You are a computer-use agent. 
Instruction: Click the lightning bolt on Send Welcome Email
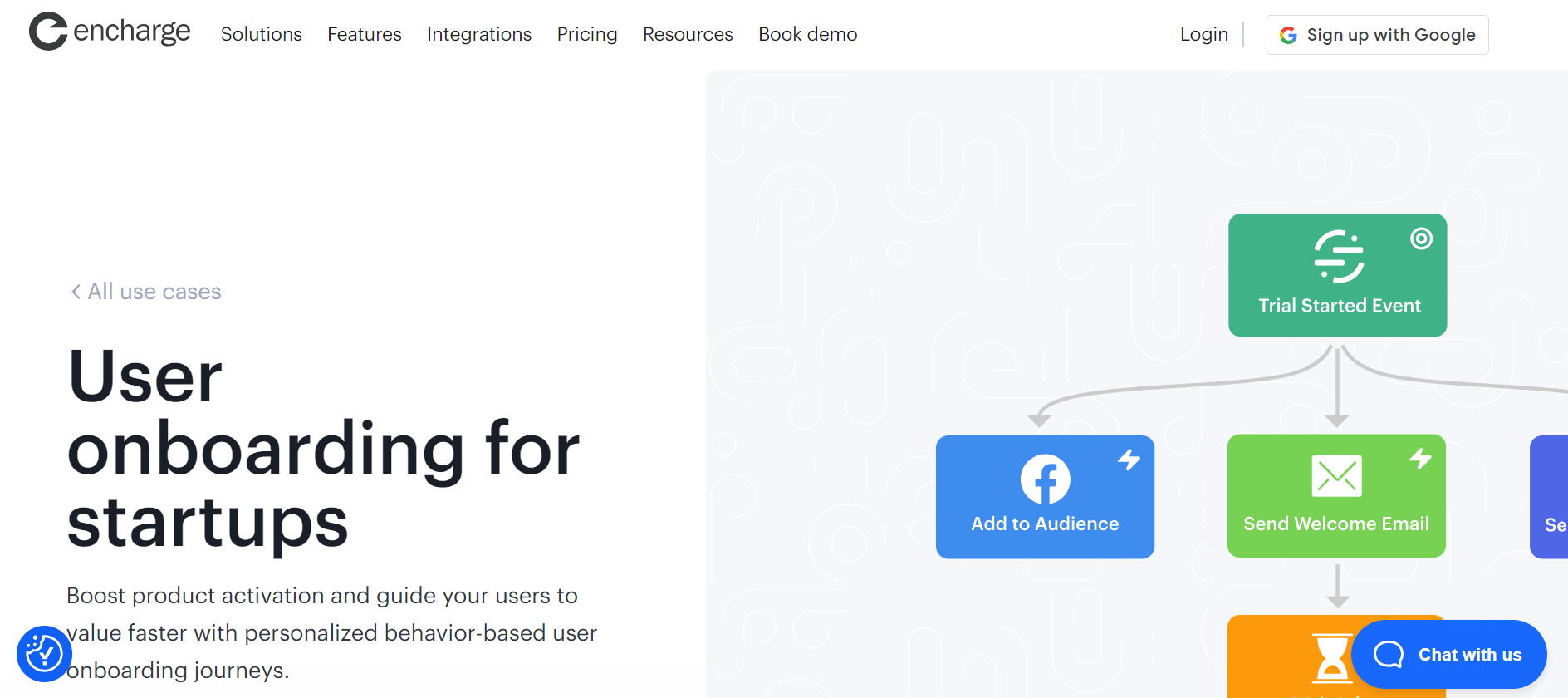coord(1420,458)
